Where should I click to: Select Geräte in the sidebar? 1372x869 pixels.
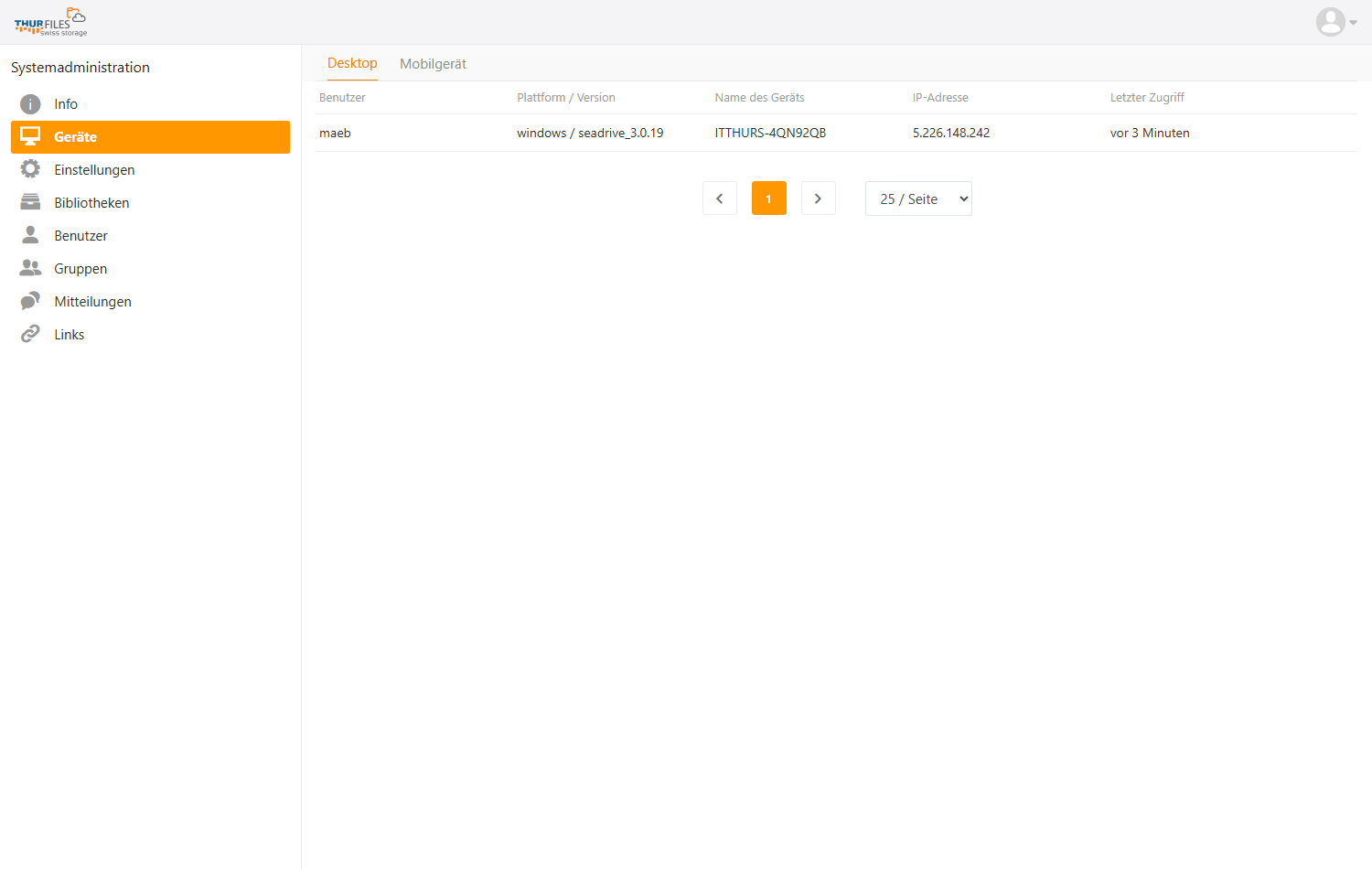[150, 137]
